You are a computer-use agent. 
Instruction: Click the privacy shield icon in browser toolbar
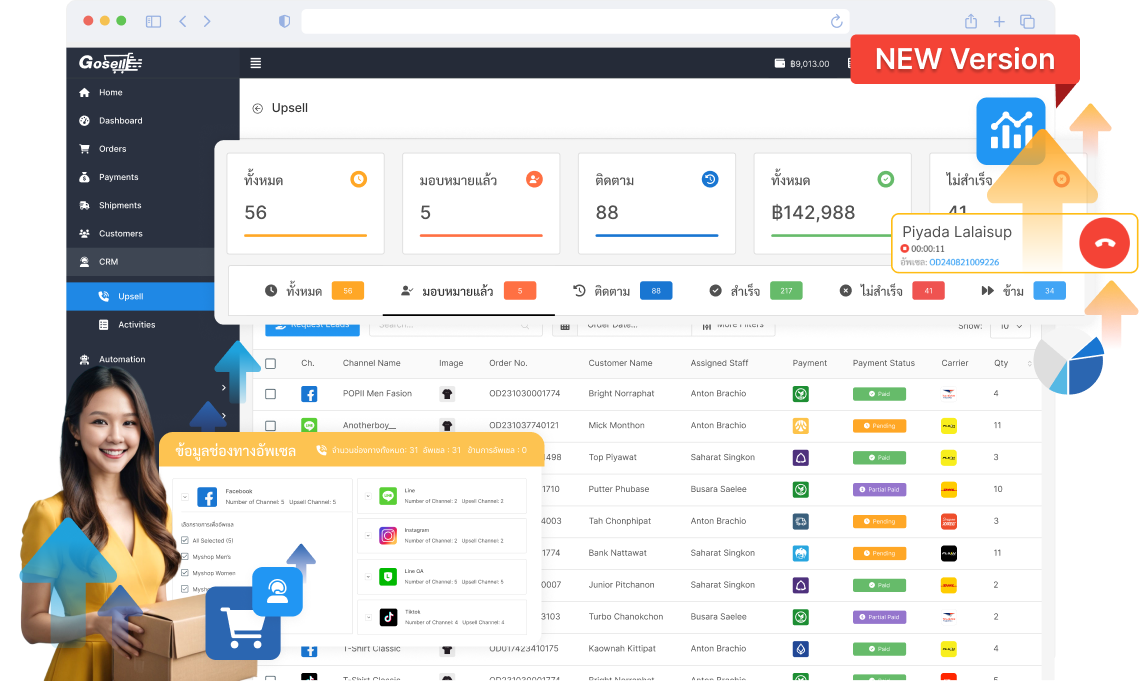point(284,21)
